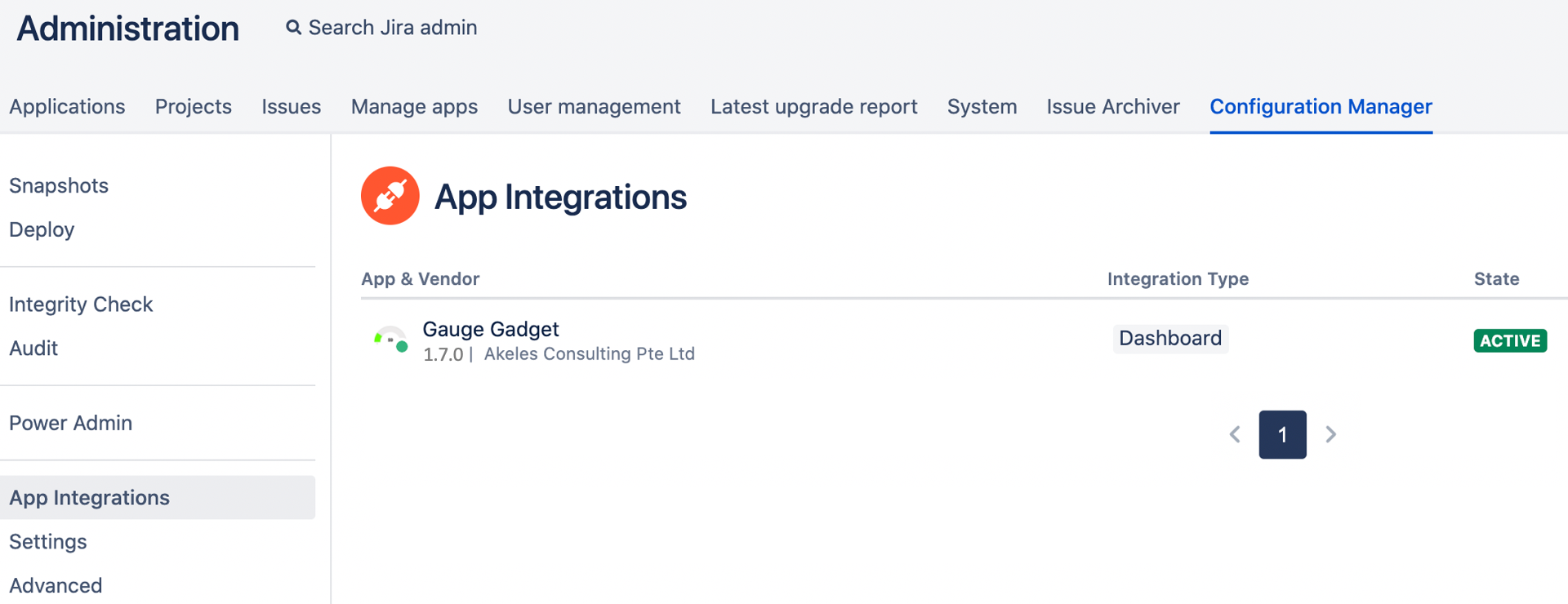
Task: Click the Gauge Gadget app name
Action: click(x=490, y=329)
